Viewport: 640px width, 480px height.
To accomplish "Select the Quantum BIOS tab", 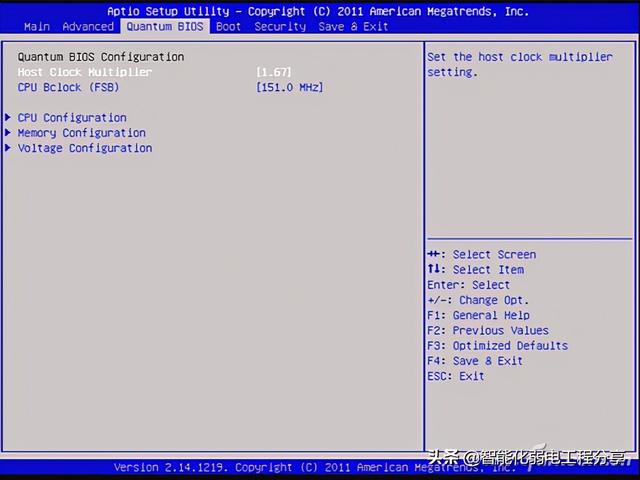I will point(165,27).
